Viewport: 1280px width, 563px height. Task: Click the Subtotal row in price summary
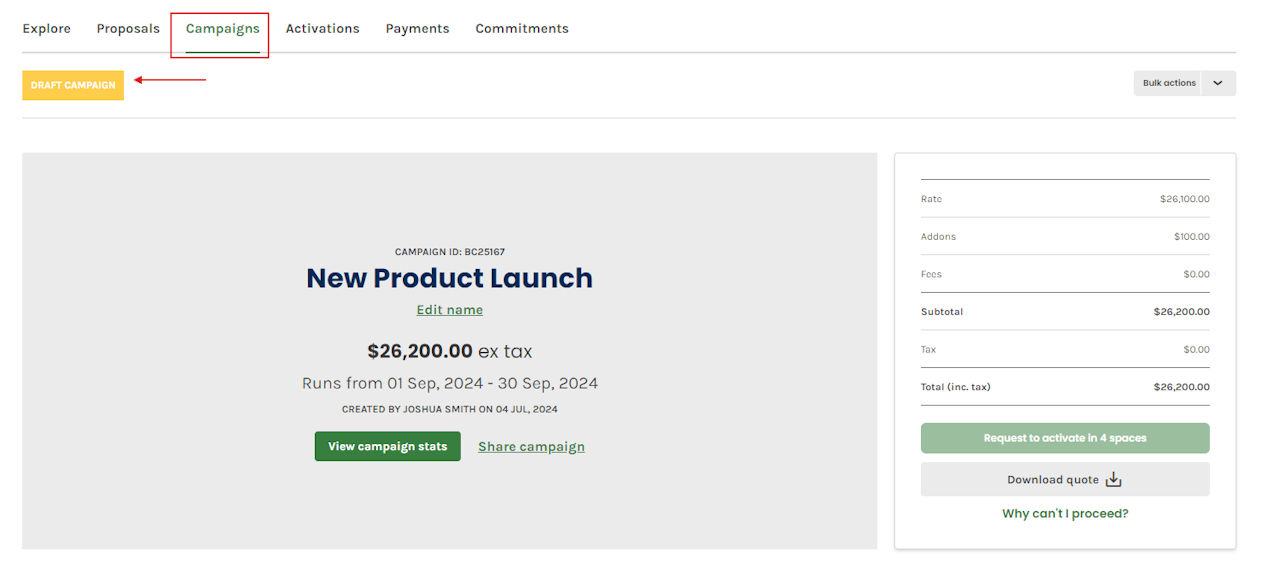click(x=1064, y=312)
